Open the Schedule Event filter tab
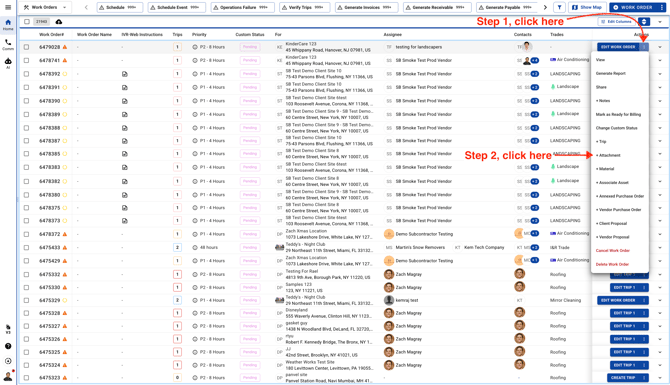 [x=176, y=7]
